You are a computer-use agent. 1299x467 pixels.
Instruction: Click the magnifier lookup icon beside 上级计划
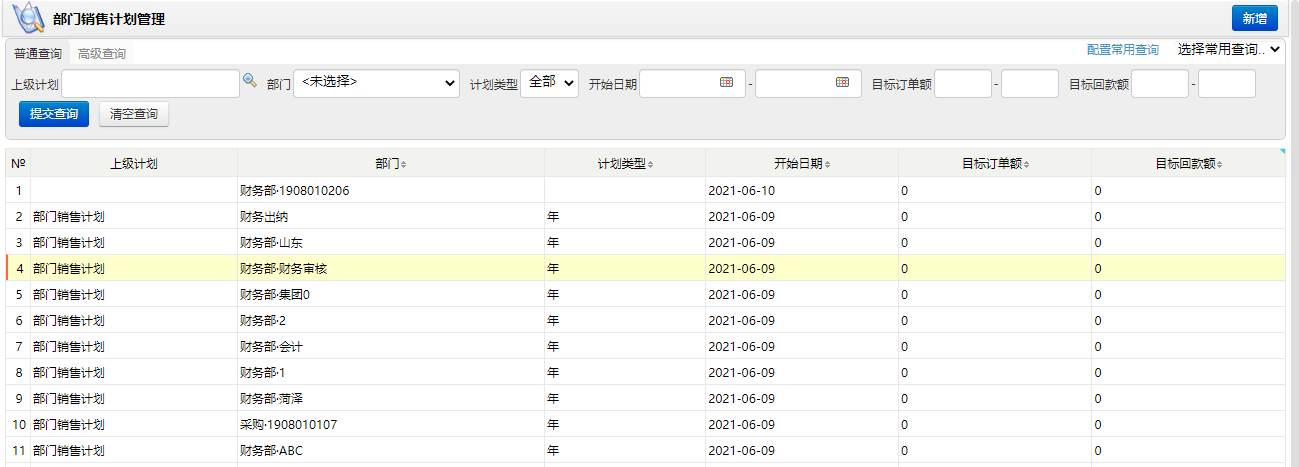coord(249,82)
